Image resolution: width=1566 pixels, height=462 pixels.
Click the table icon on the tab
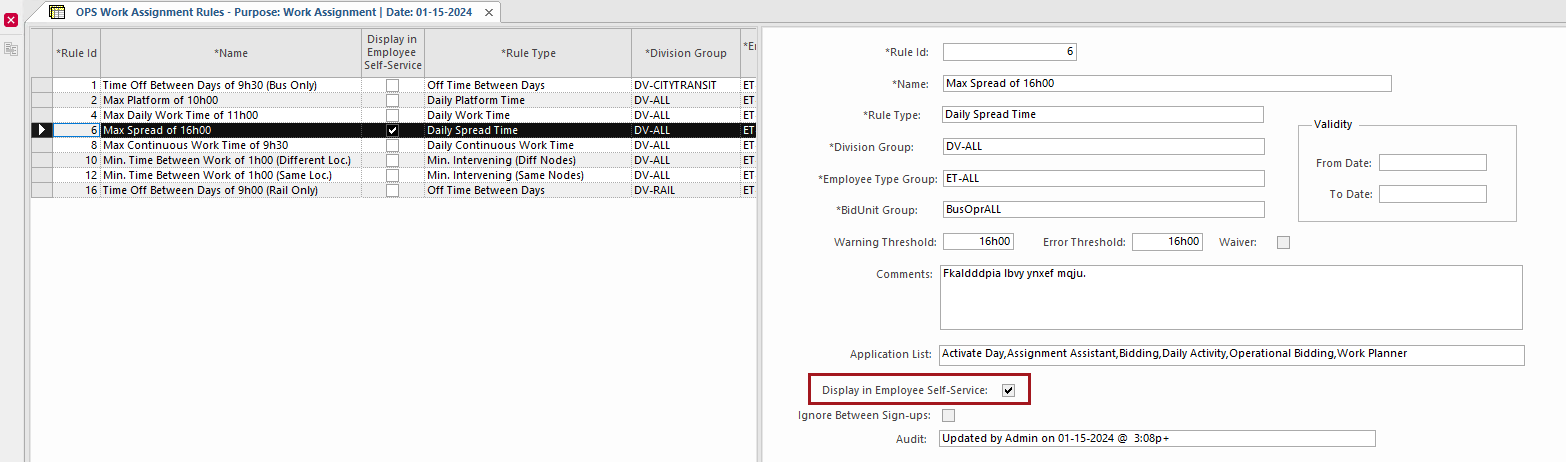57,12
